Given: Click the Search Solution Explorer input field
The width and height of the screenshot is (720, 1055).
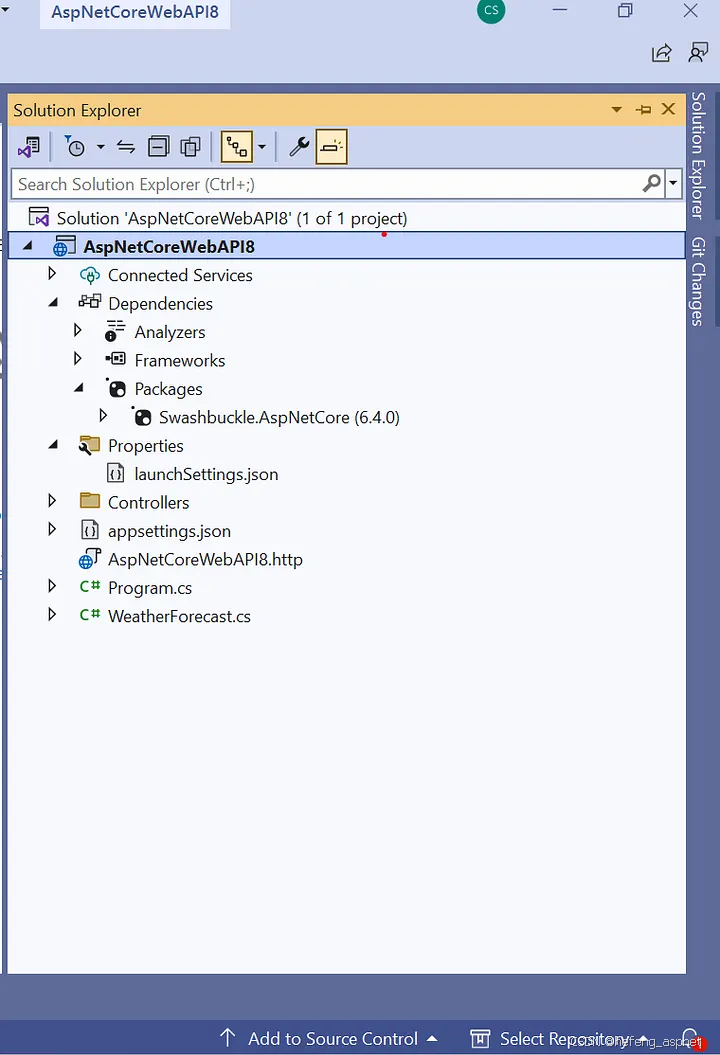Looking at the screenshot, I should click(326, 184).
